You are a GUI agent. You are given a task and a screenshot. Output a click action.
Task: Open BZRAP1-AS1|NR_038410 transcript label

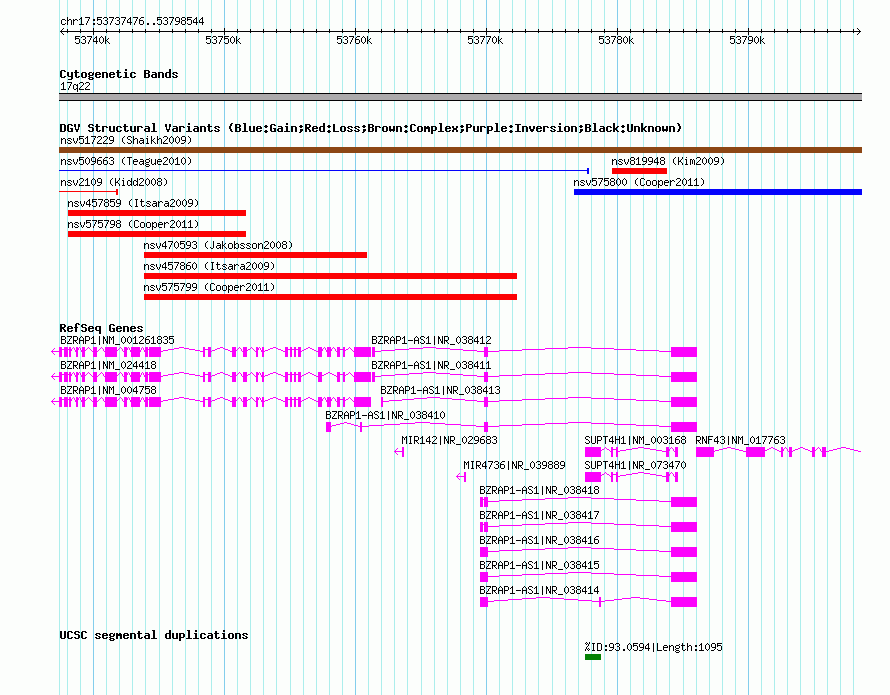[385, 415]
